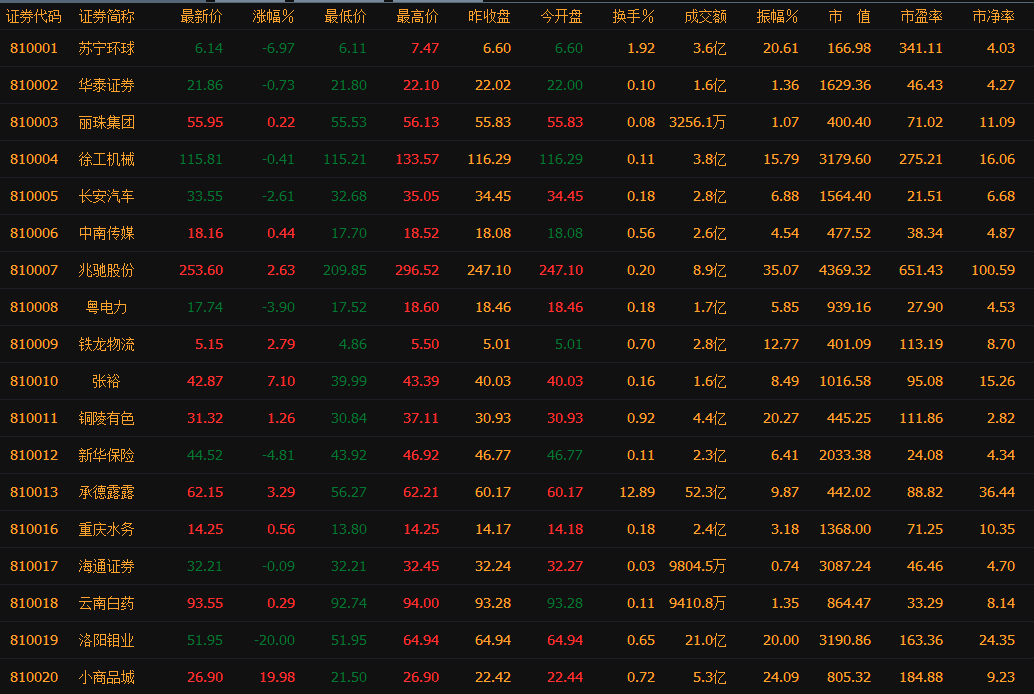
Task: Select the 苏宁环球 stock name
Action: click(x=106, y=48)
